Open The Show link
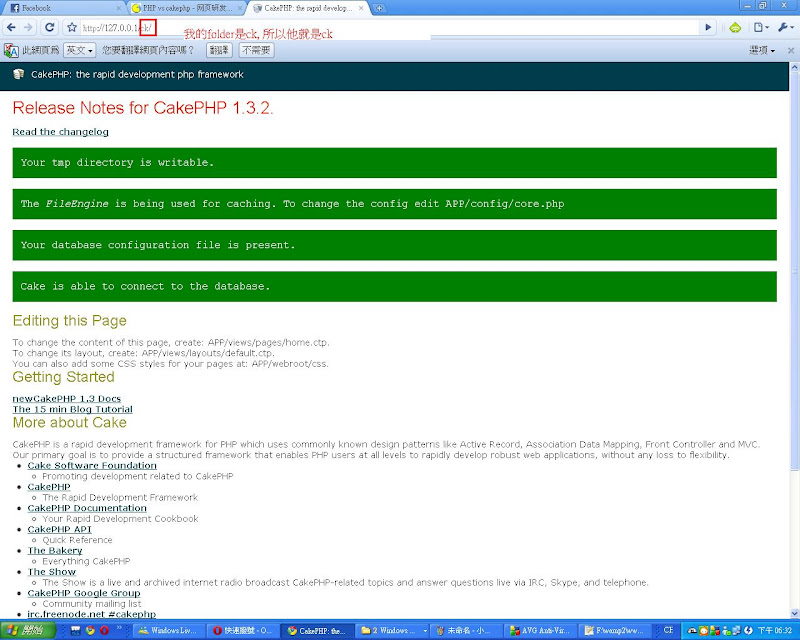This screenshot has height=640, width=800. (x=52, y=572)
